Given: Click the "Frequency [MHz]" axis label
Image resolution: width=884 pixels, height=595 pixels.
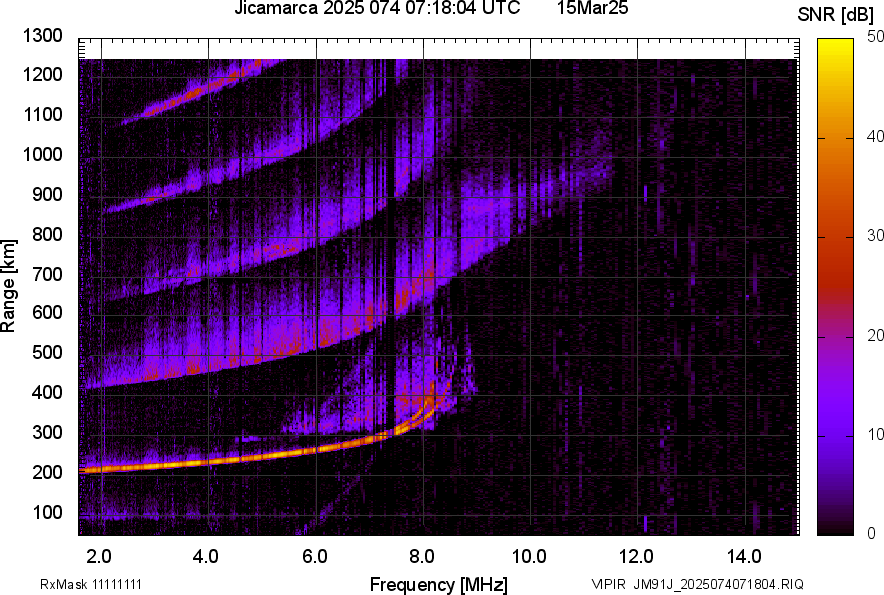Looking at the screenshot, I should click(x=439, y=584).
